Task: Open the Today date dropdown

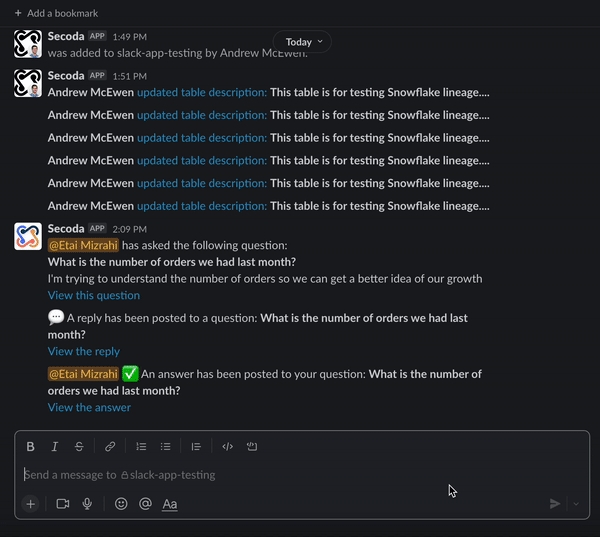Action: [x=303, y=42]
